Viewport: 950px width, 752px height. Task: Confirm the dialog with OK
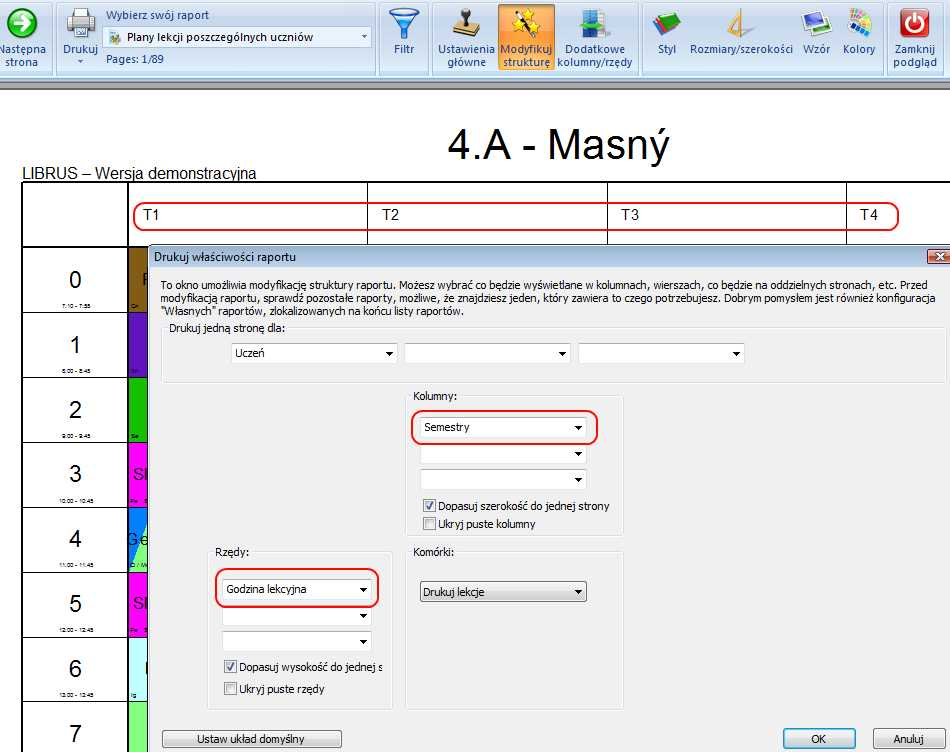point(818,739)
